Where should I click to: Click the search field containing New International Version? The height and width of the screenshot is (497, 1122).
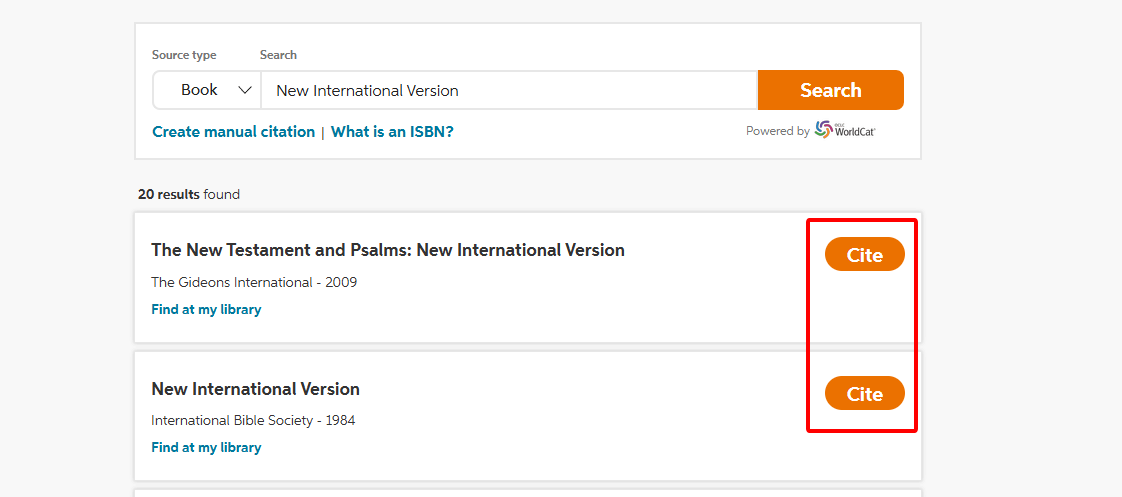tap(510, 90)
